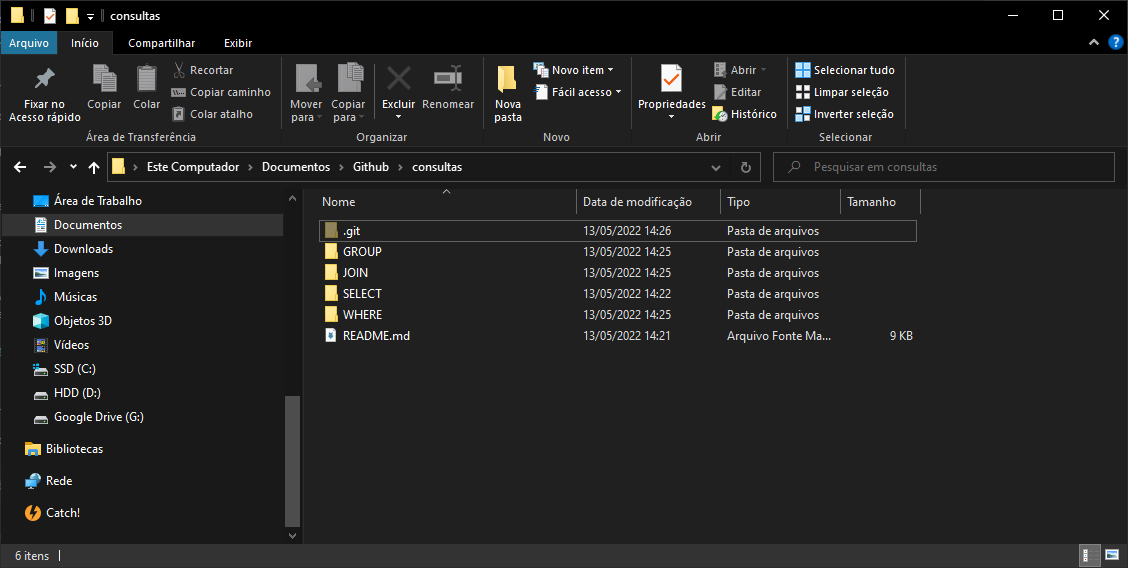Go up one folder level
Image resolution: width=1128 pixels, height=568 pixels.
click(x=94, y=167)
